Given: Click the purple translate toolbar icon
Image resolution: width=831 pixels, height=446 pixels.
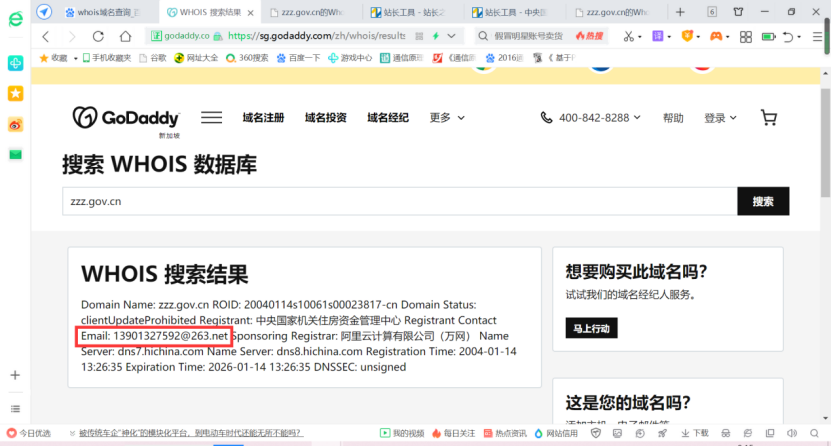Looking at the screenshot, I should click(658, 36).
